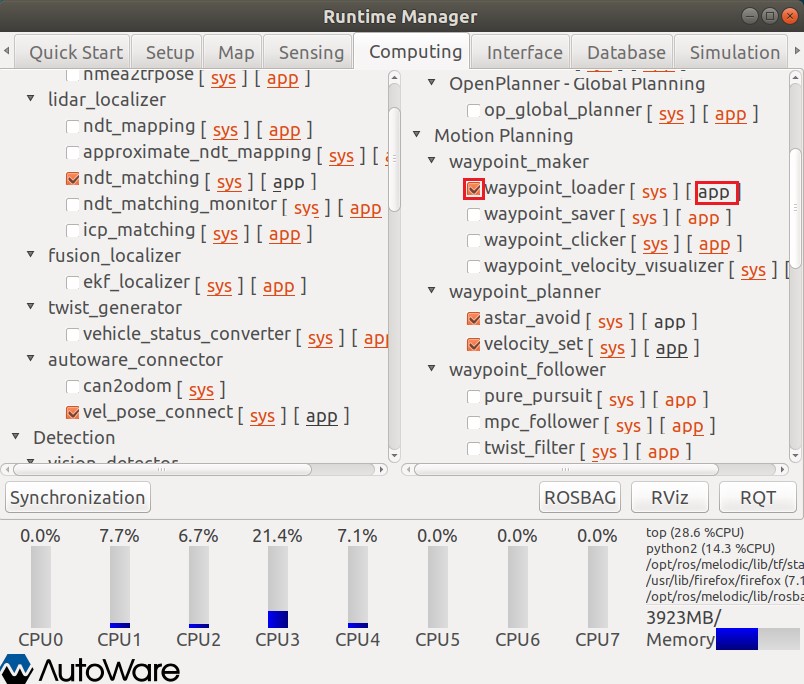Launch ROSBAG via its button
The image size is (804, 684).
point(580,497)
